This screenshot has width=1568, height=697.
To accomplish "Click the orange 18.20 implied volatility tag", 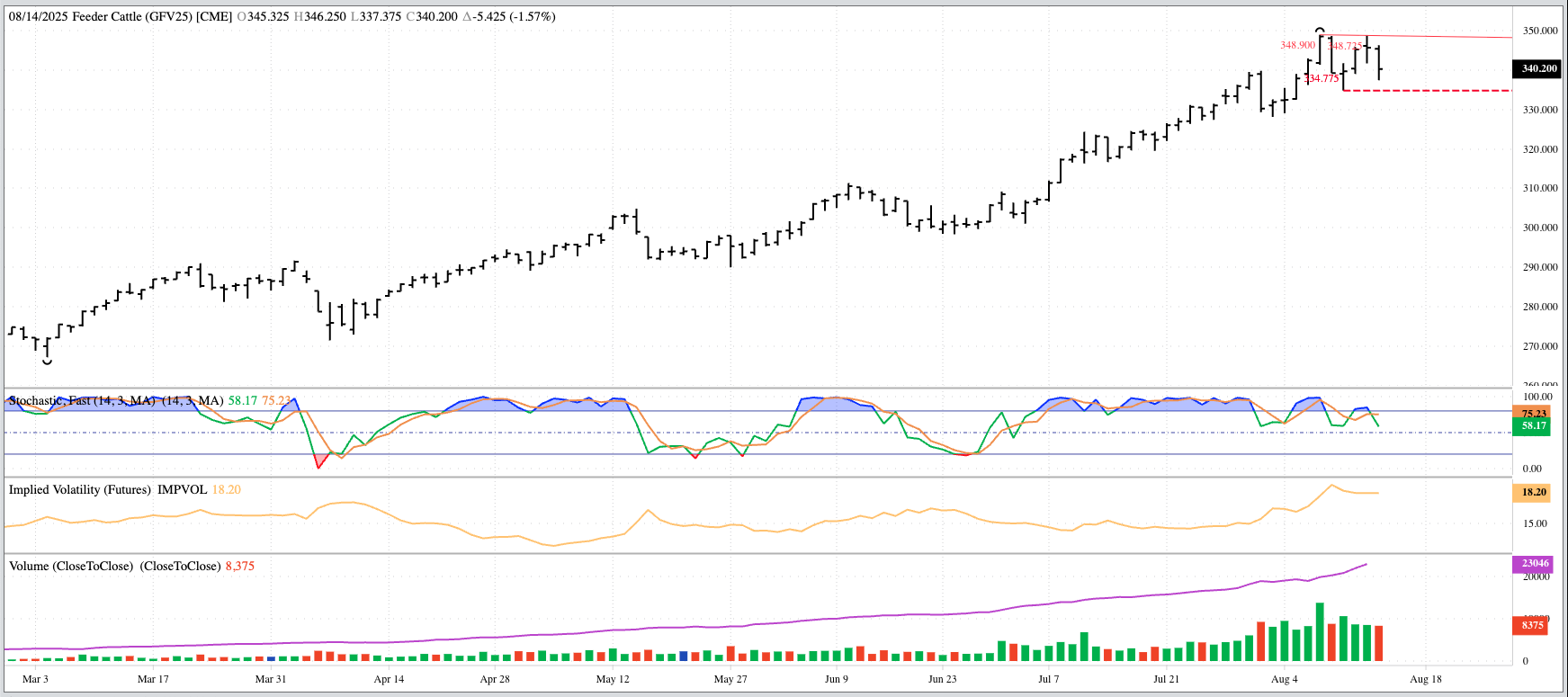I will [1534, 492].
